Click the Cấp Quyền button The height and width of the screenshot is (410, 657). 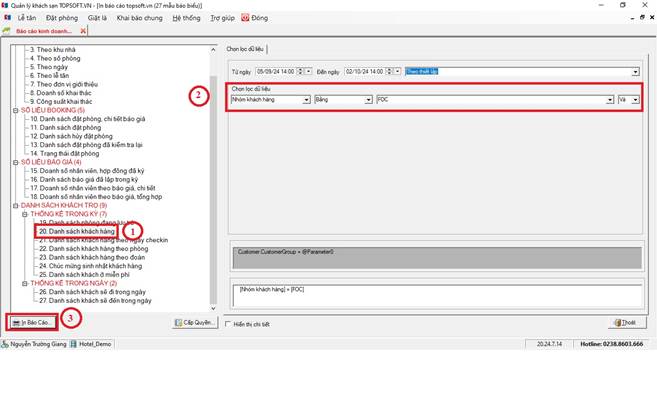tap(195, 322)
